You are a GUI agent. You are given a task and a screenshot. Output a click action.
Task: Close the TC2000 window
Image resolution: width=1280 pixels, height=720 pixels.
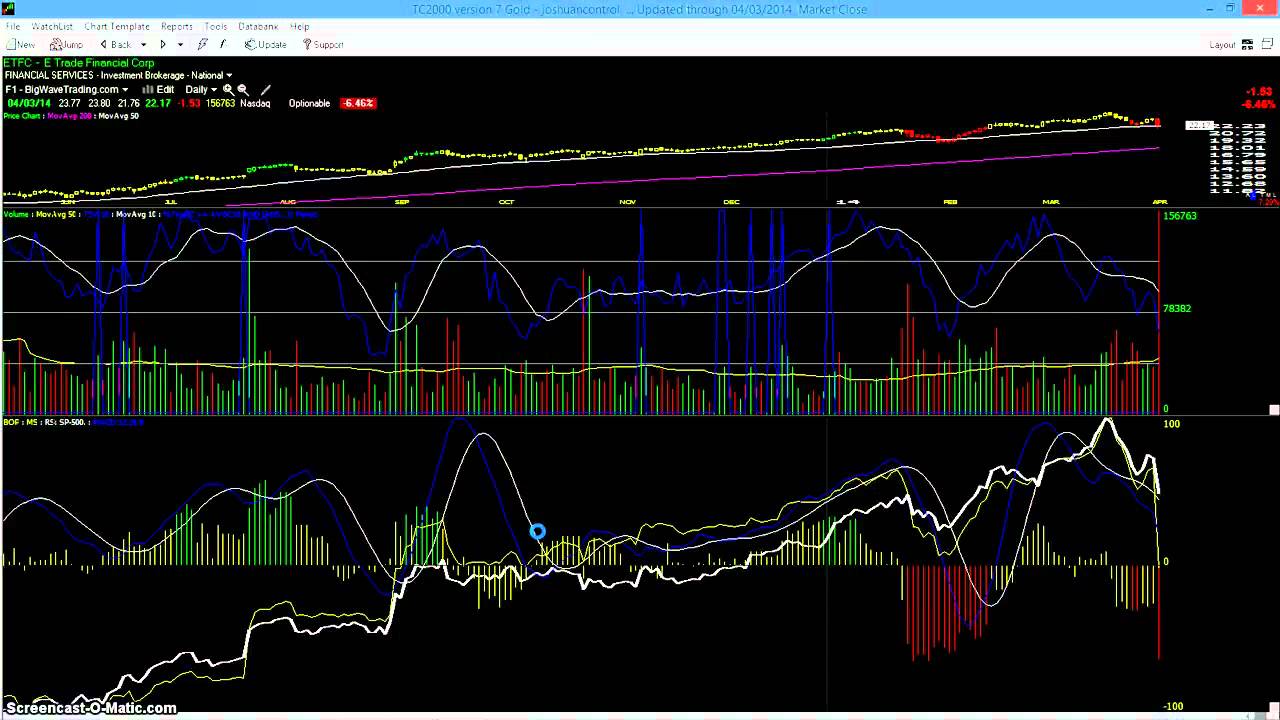1258,9
